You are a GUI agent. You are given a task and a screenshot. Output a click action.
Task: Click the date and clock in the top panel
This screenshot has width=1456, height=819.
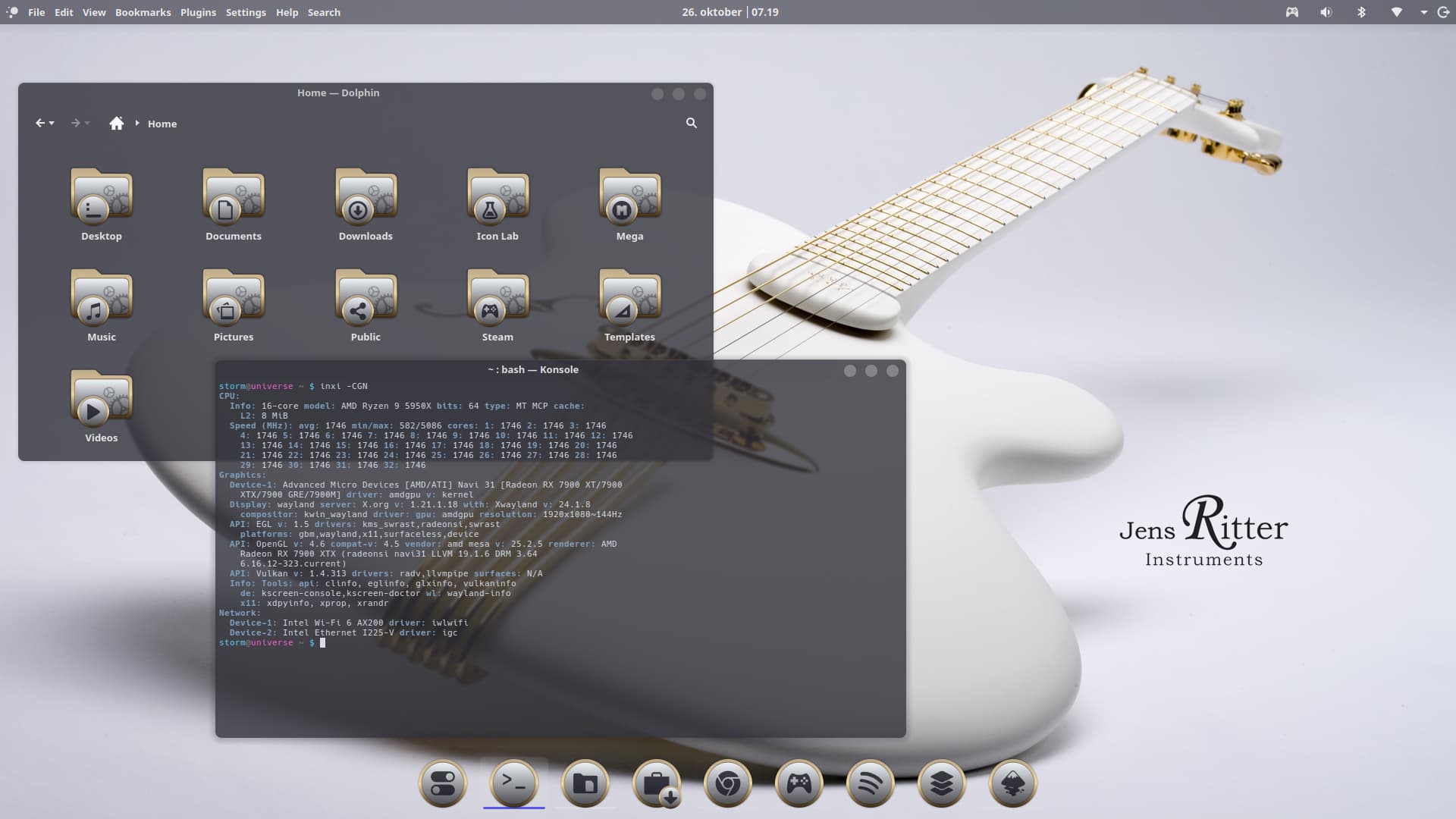click(x=730, y=12)
